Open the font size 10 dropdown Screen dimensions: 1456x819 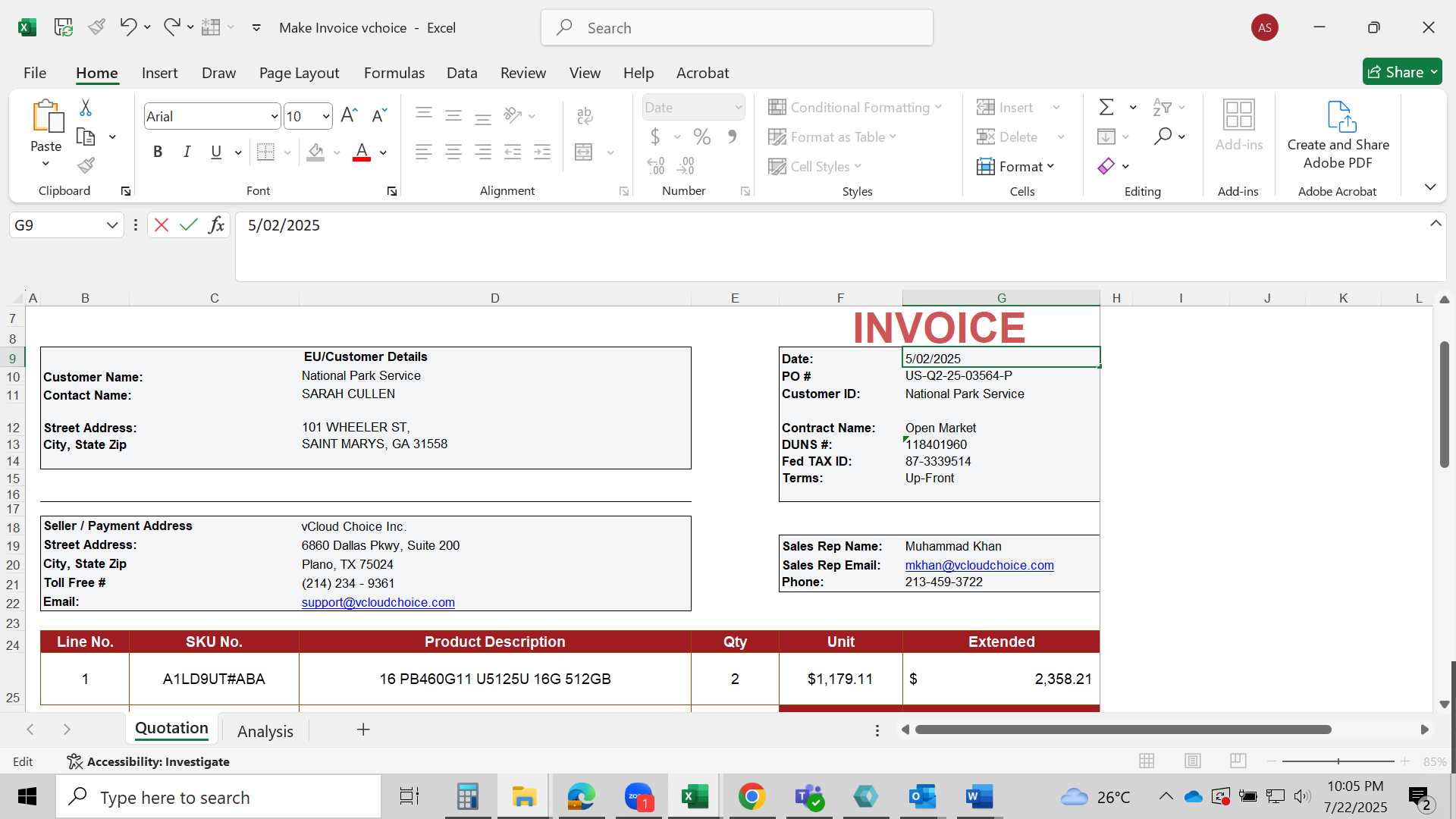[x=326, y=116]
